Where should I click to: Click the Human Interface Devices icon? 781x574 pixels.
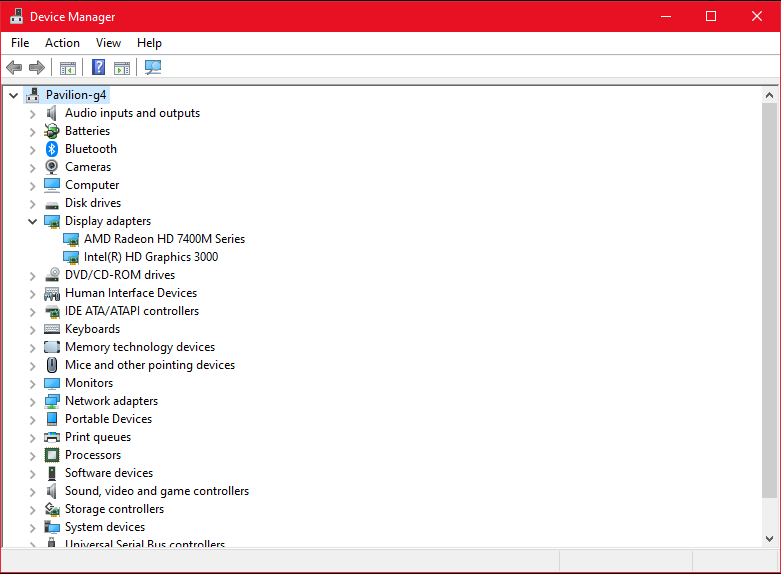click(x=52, y=293)
